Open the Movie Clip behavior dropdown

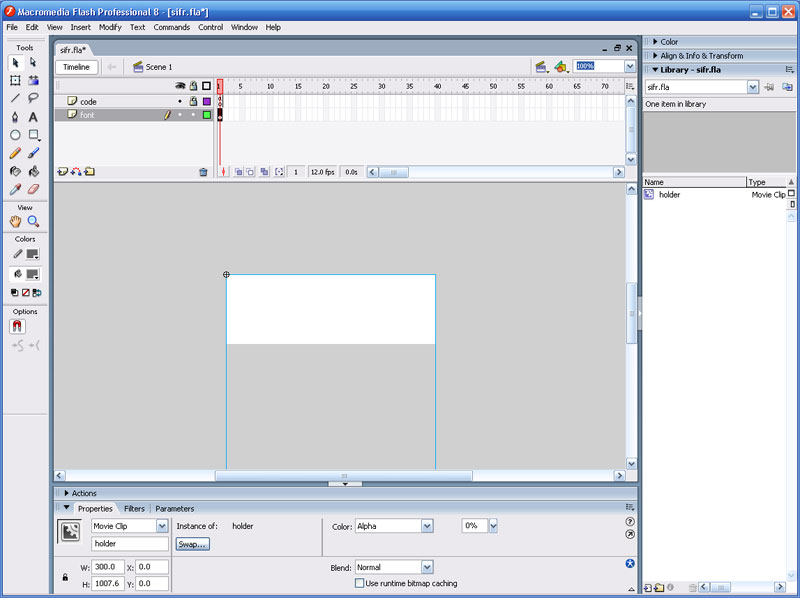tap(162, 526)
